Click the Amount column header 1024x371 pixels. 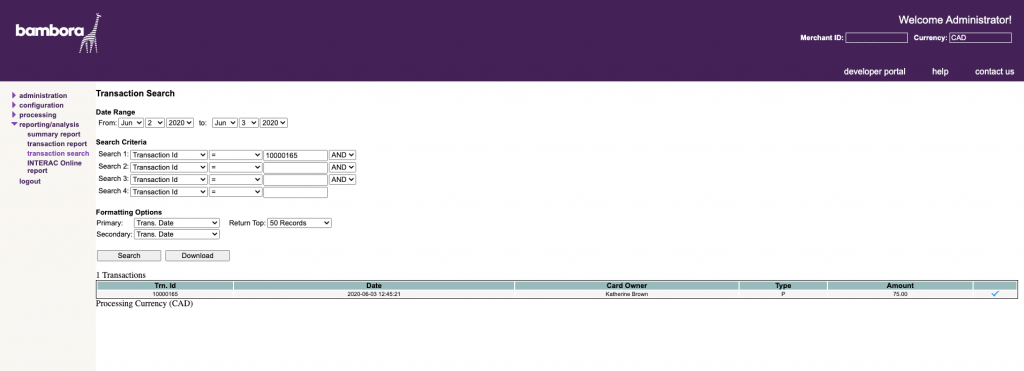pyautogui.click(x=901, y=285)
